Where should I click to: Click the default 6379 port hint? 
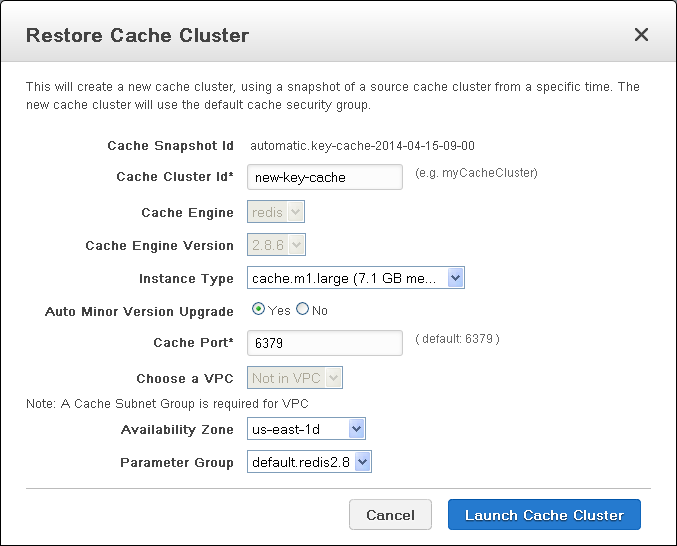[x=457, y=339]
